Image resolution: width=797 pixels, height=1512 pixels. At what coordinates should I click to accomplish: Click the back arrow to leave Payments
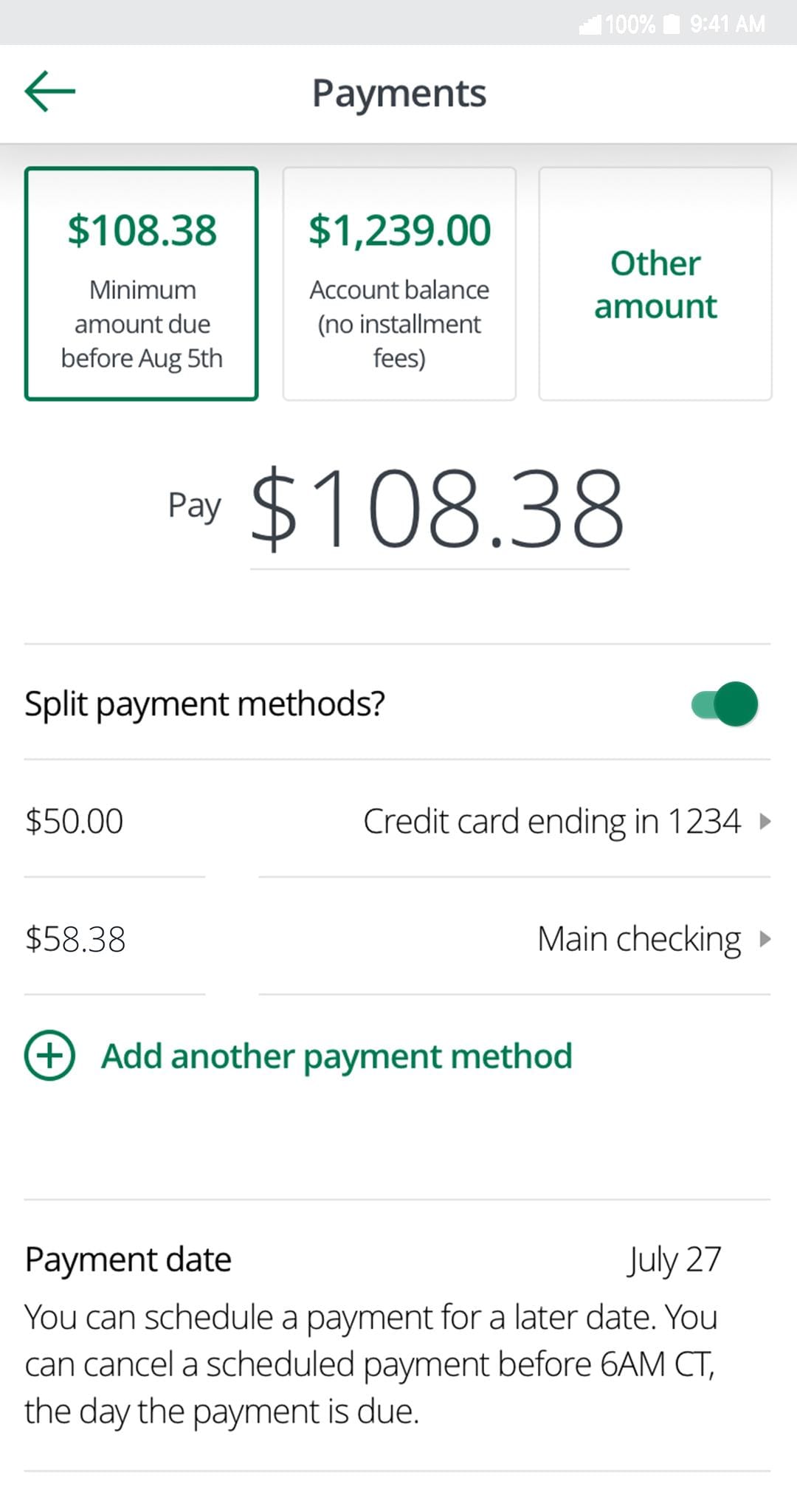pyautogui.click(x=49, y=92)
